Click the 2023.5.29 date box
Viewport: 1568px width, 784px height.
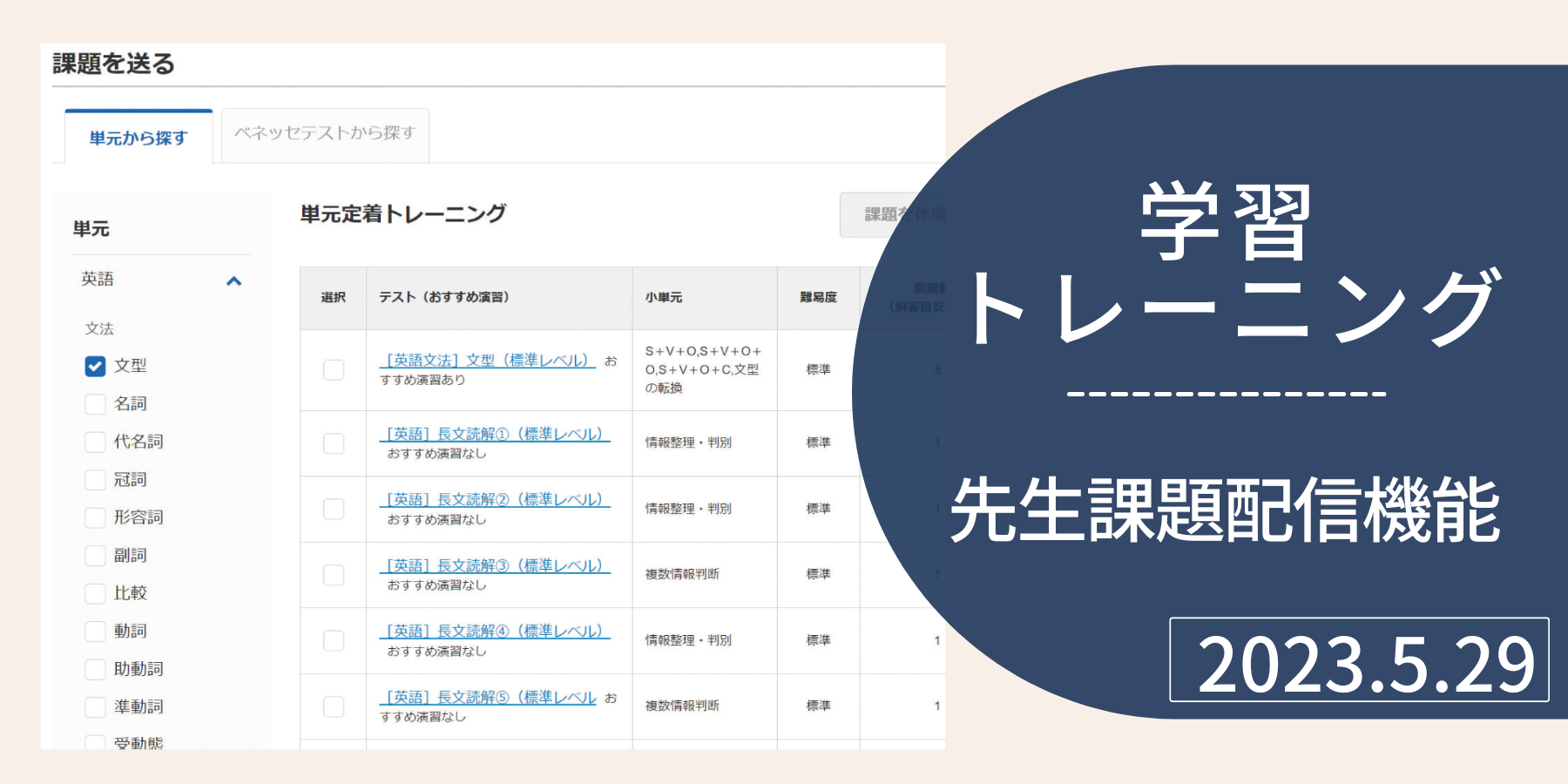[1359, 660]
